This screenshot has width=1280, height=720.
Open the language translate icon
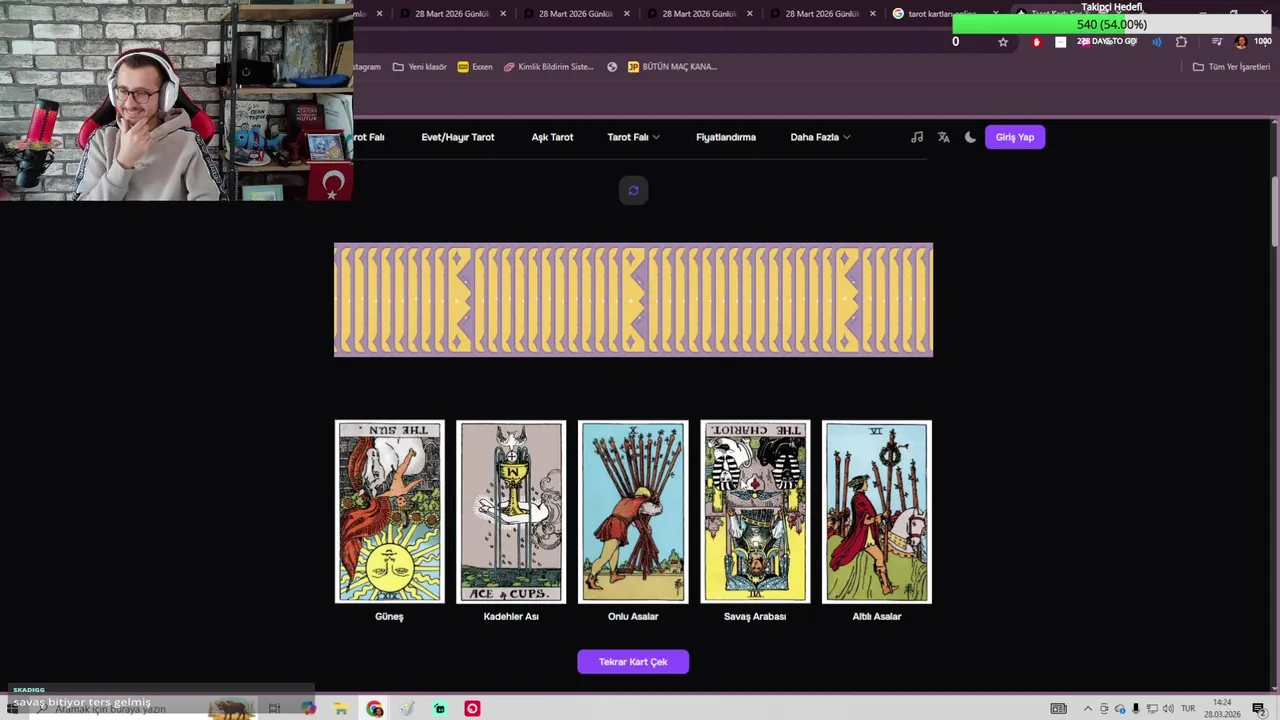[x=943, y=137]
